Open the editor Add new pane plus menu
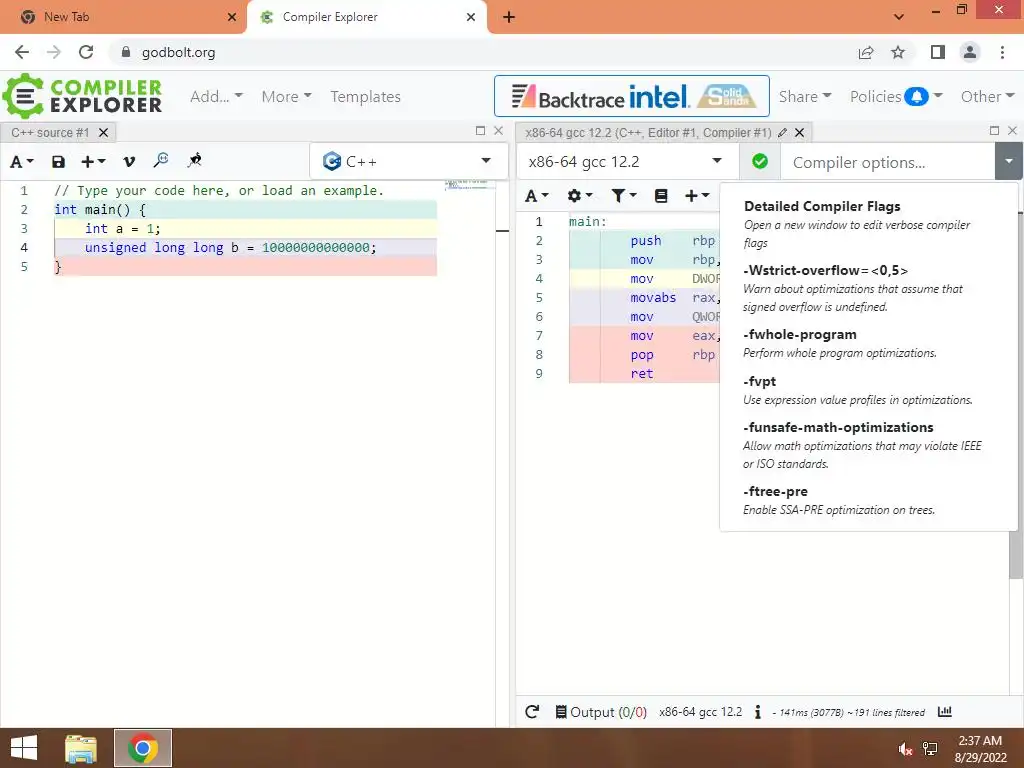 pos(93,161)
